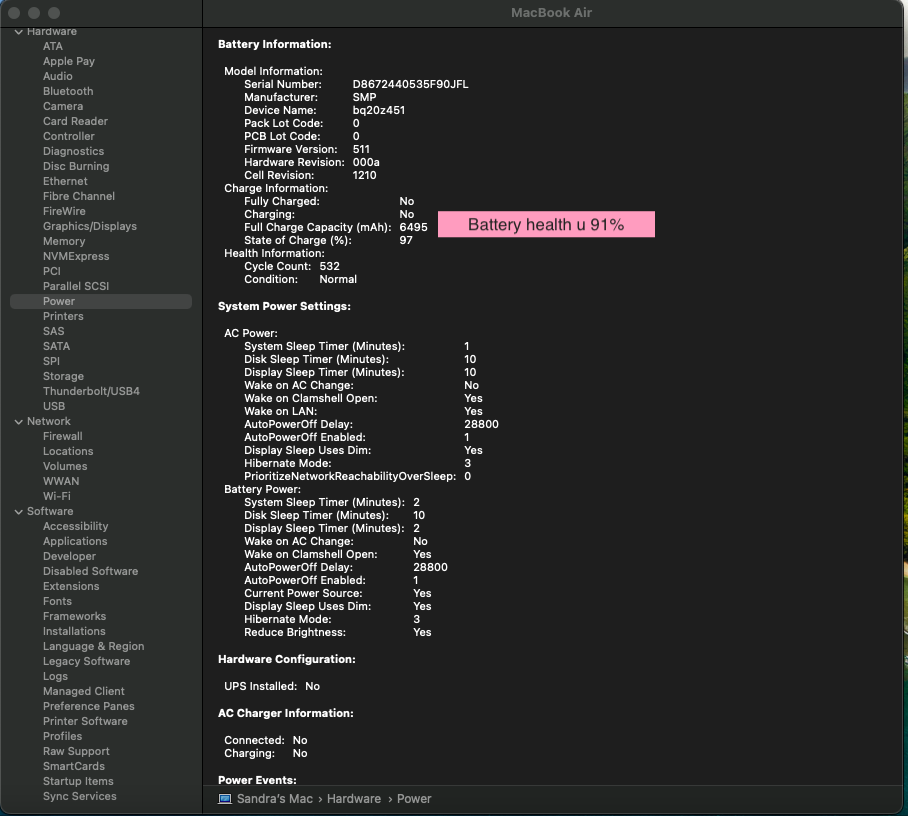
Task: Select SPI in the sidebar
Action: [x=51, y=361]
